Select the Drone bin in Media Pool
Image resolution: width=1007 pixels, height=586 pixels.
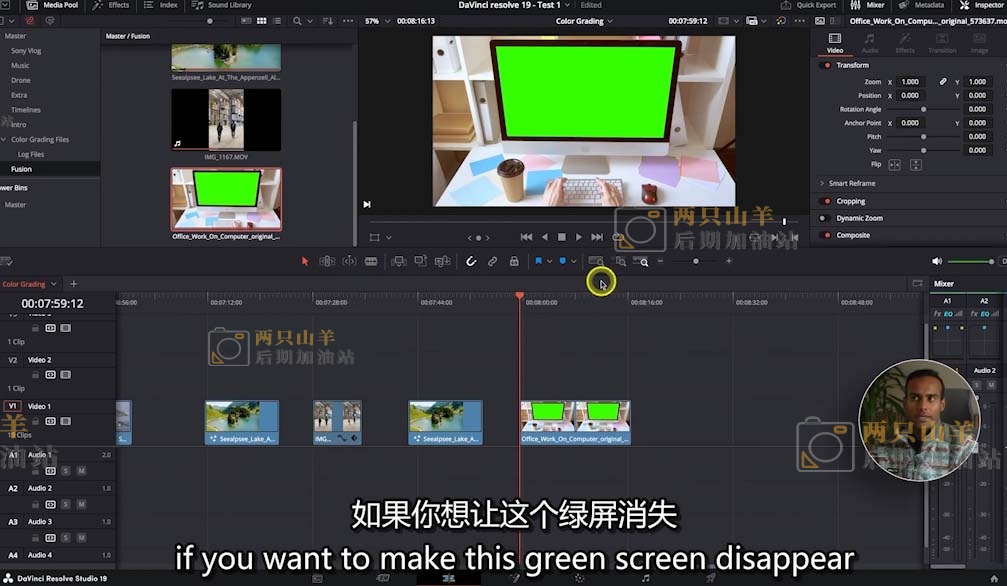[x=21, y=80]
